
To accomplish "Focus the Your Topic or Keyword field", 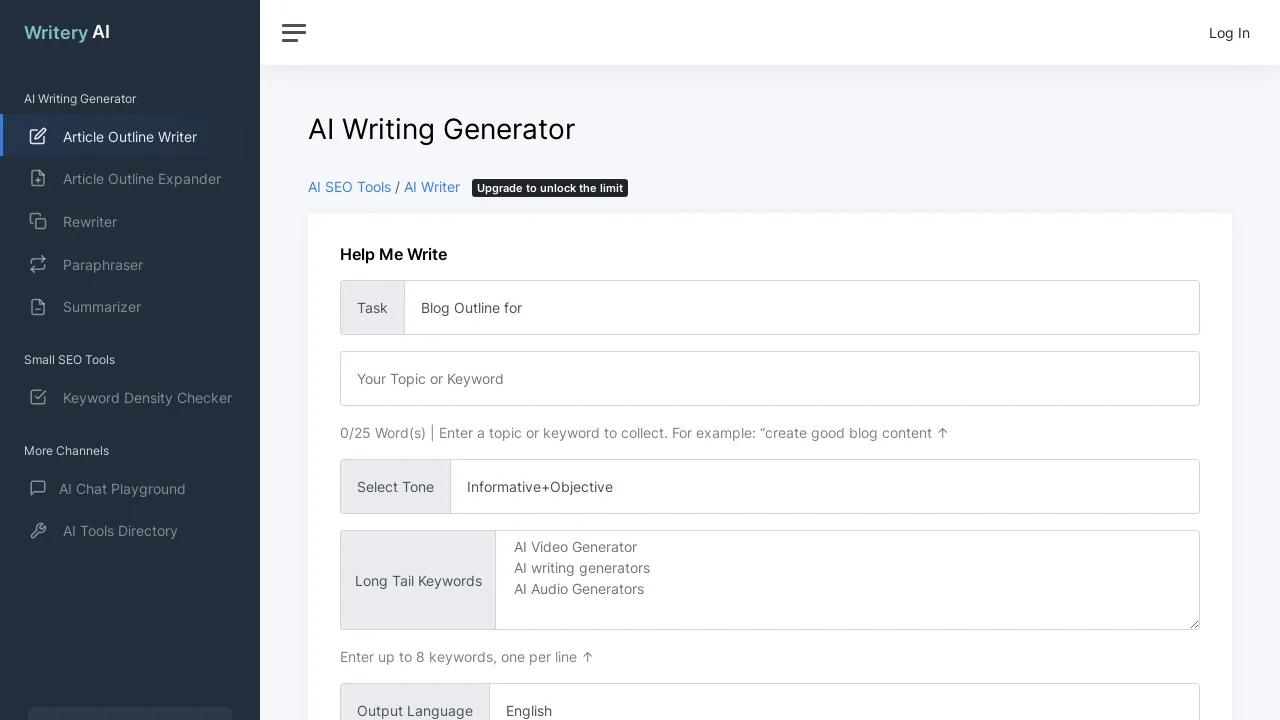I will point(769,379).
